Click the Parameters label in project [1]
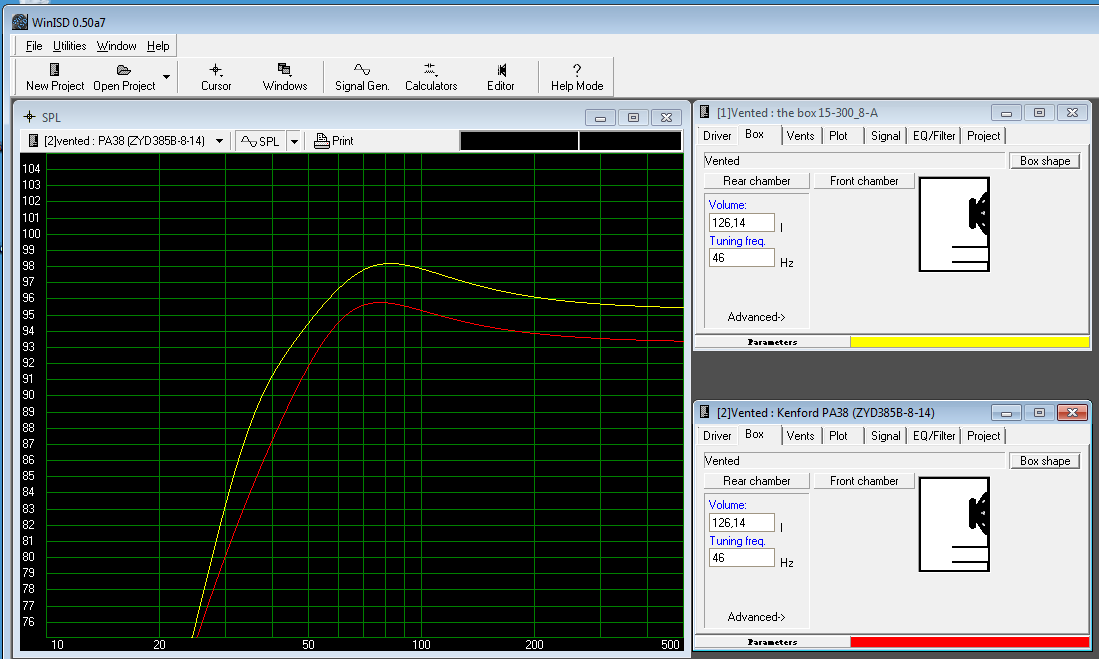This screenshot has height=659, width=1099. click(772, 342)
